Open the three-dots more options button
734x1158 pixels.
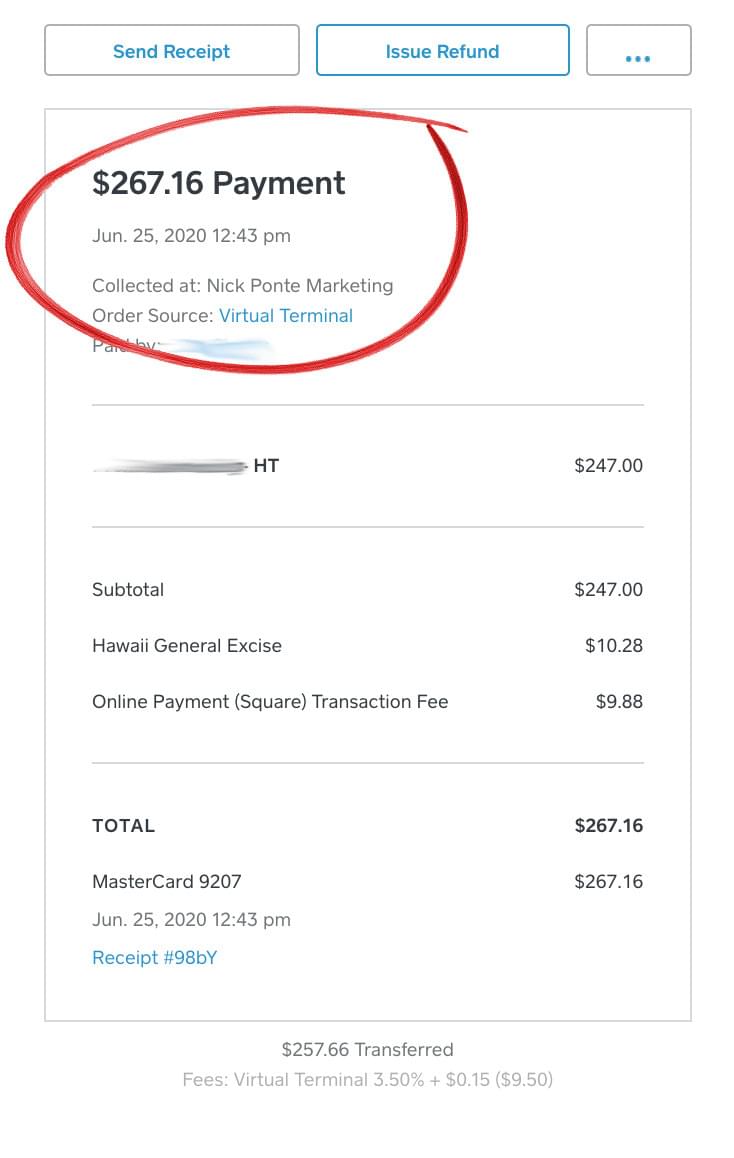(x=639, y=50)
